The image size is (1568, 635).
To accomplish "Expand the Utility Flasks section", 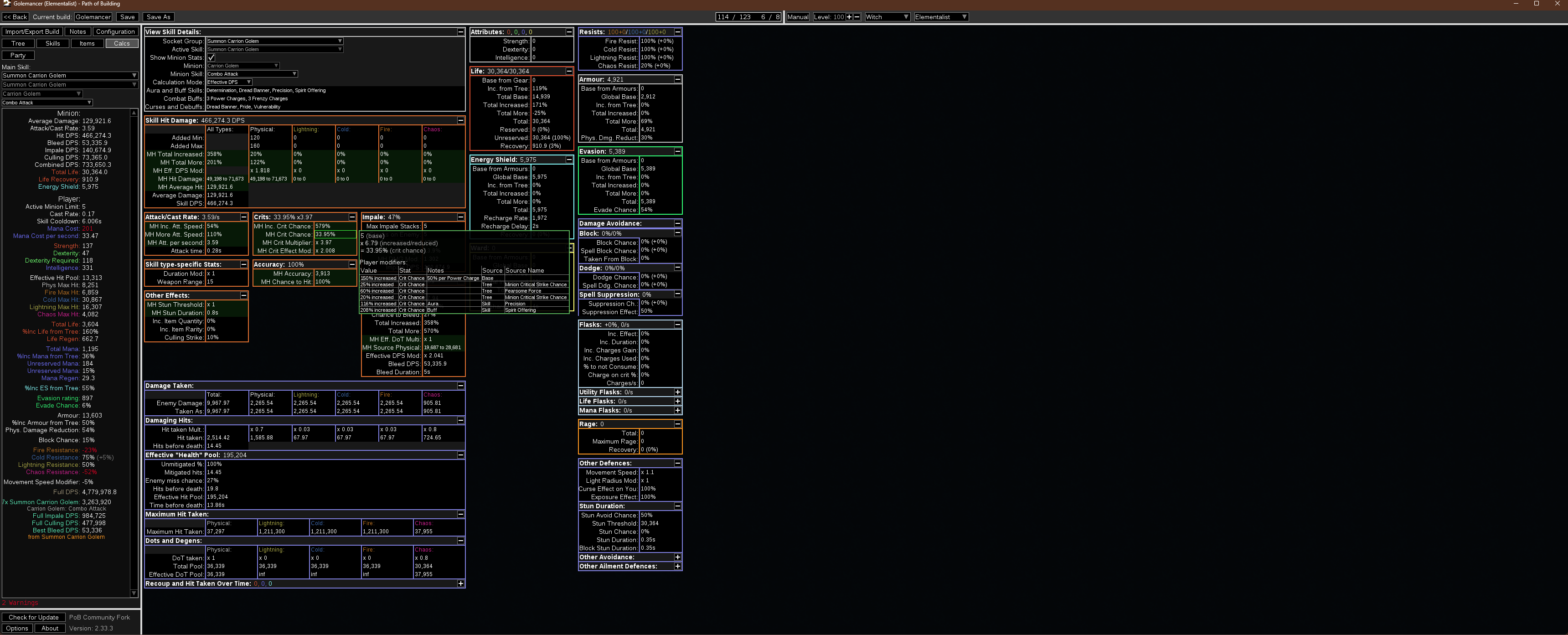I will tap(677, 392).
